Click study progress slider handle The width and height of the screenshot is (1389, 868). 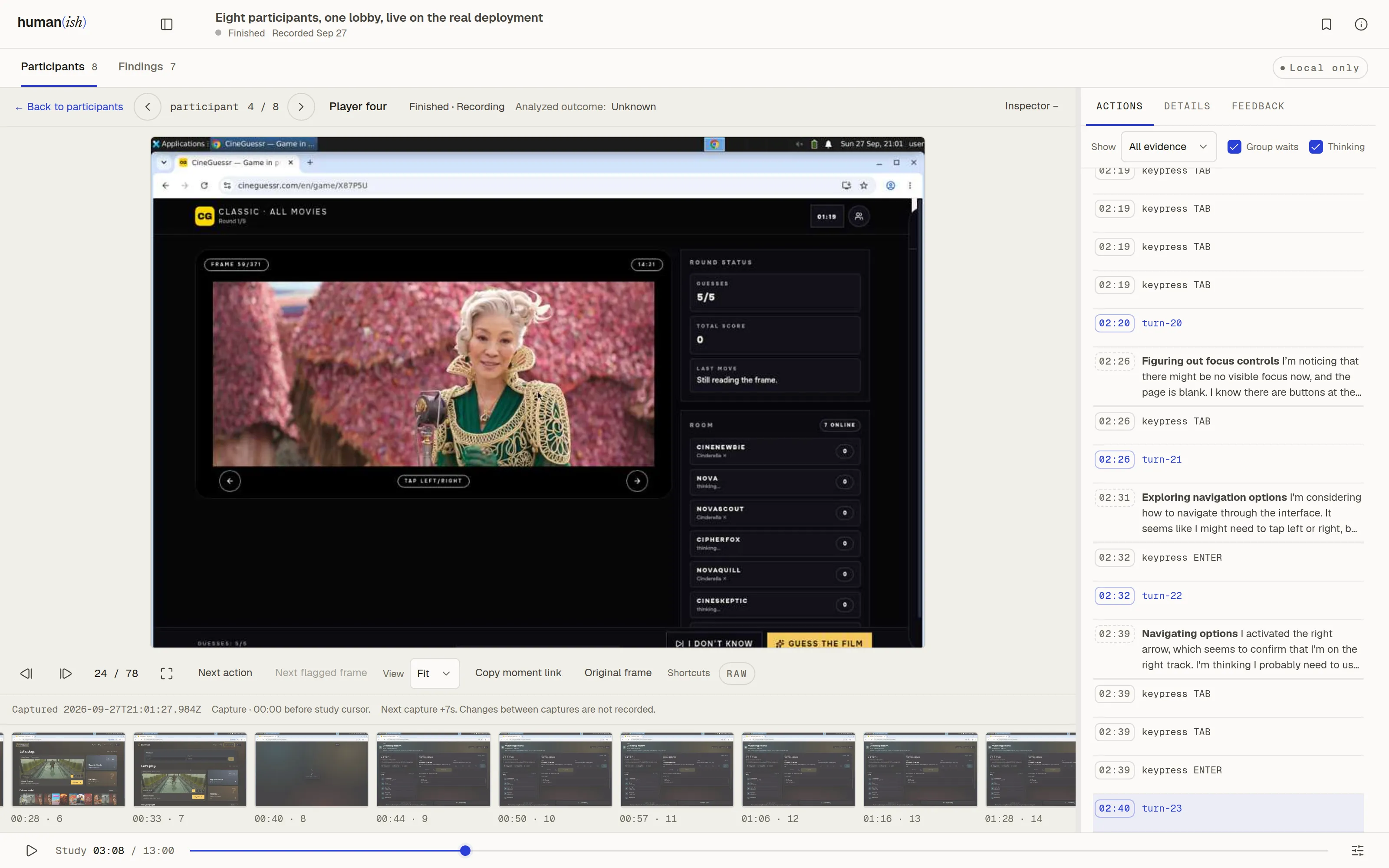pos(465,850)
